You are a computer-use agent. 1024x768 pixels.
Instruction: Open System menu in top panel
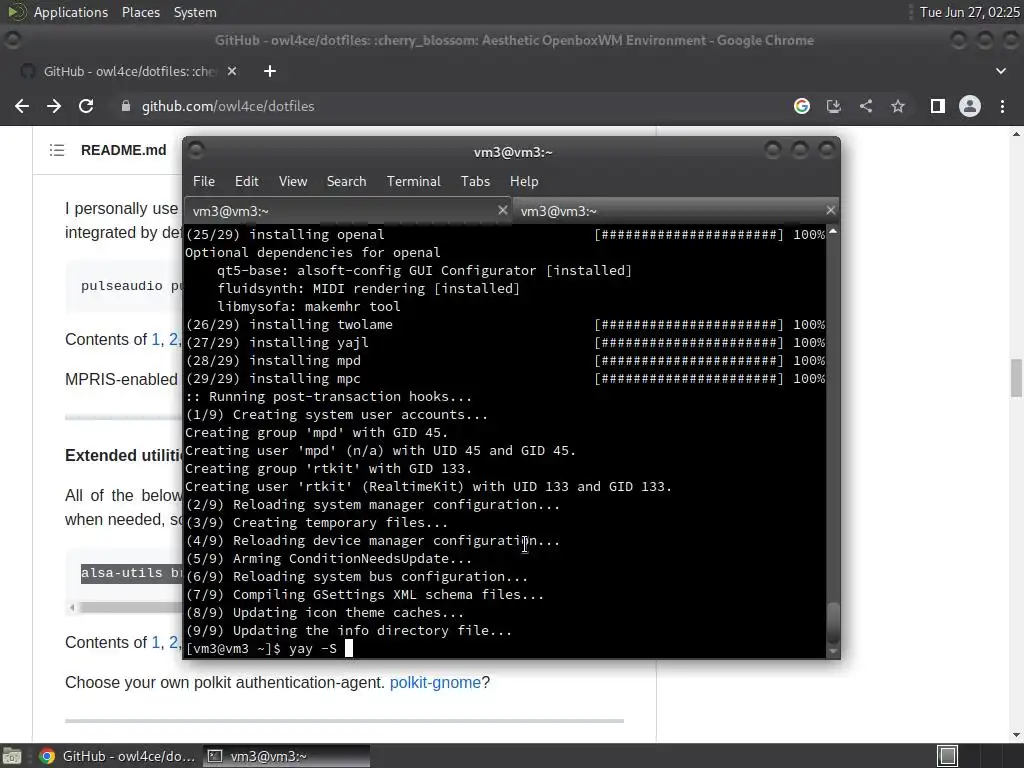[x=195, y=12]
